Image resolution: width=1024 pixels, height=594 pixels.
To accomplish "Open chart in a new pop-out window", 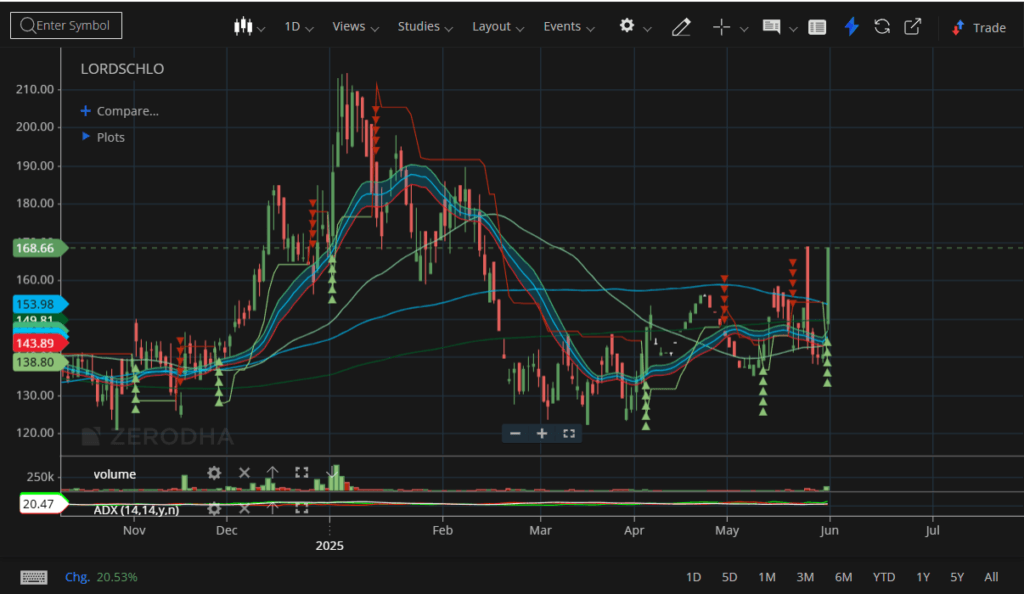I will pos(912,27).
